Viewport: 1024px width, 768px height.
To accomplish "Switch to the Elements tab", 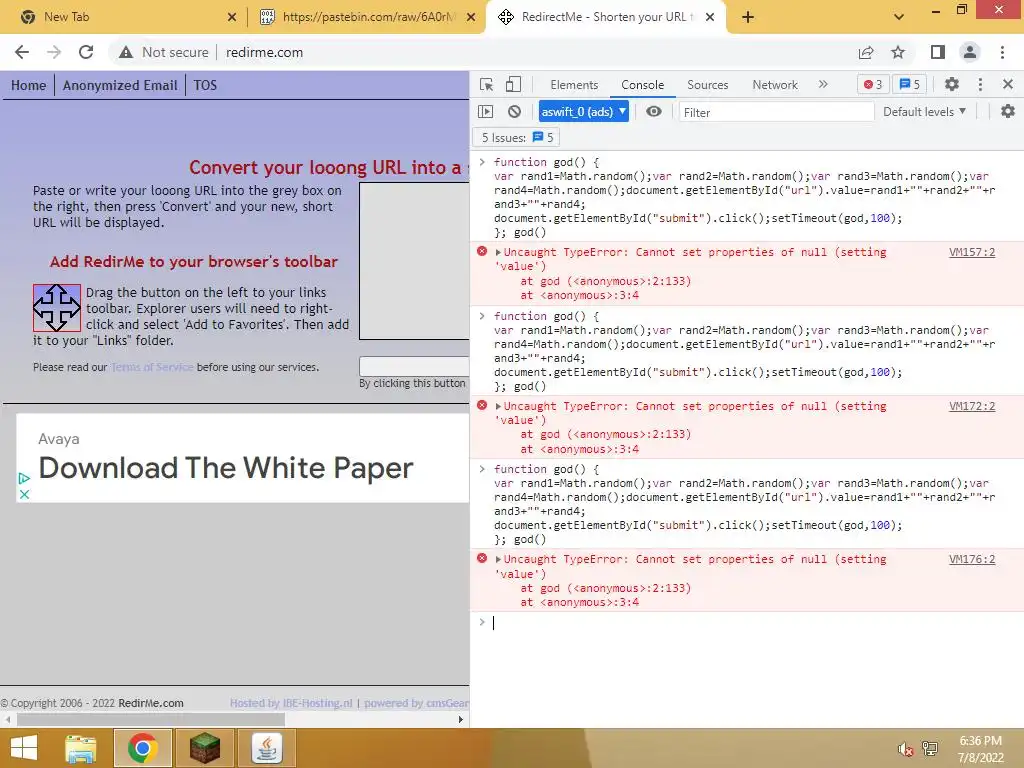I will 573,85.
